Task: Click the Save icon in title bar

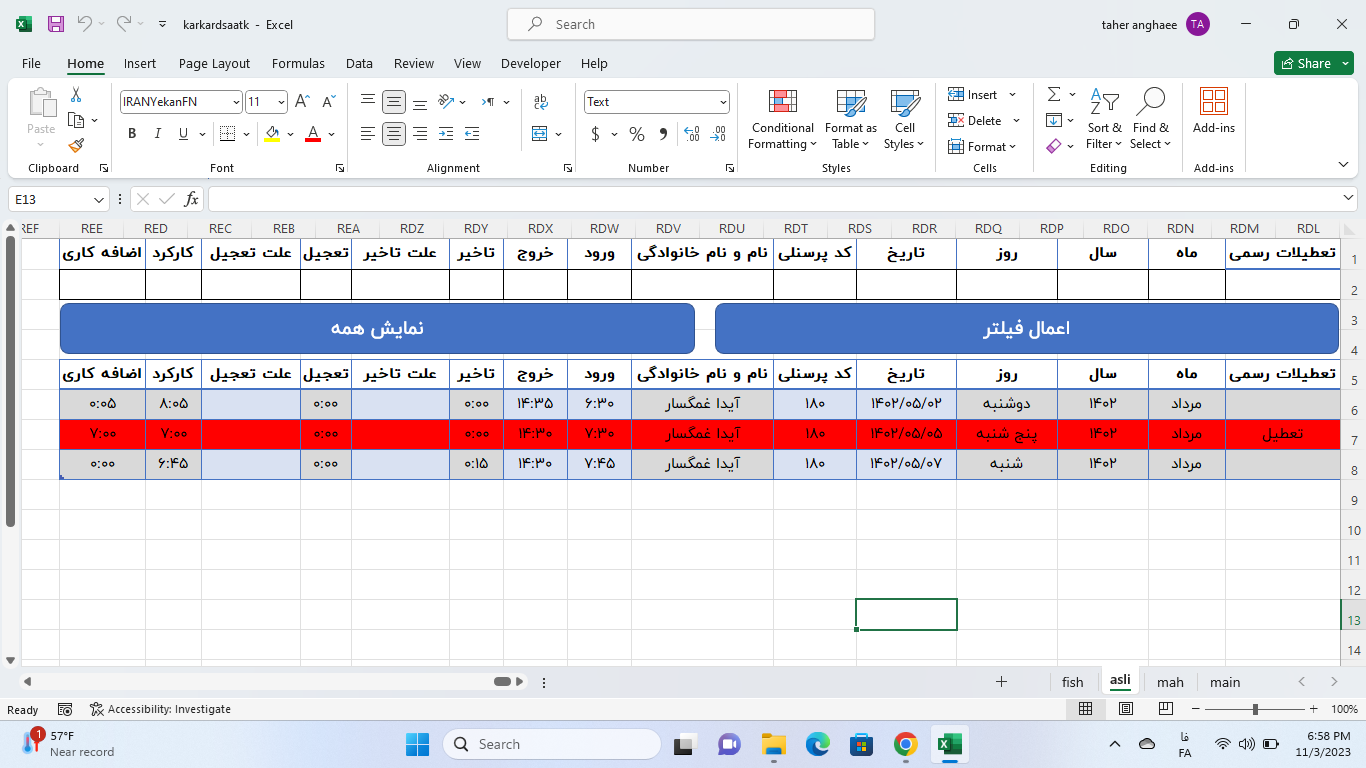Action: [56, 24]
